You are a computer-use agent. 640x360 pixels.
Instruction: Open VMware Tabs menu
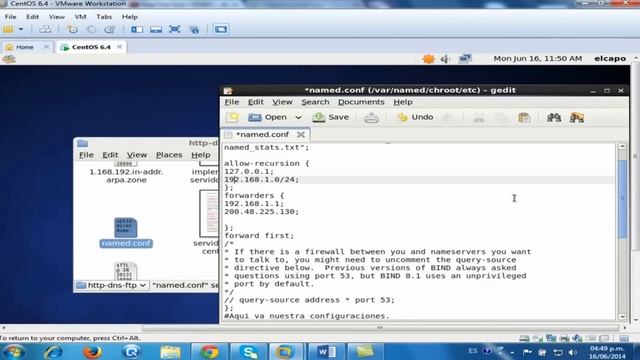(x=104, y=17)
